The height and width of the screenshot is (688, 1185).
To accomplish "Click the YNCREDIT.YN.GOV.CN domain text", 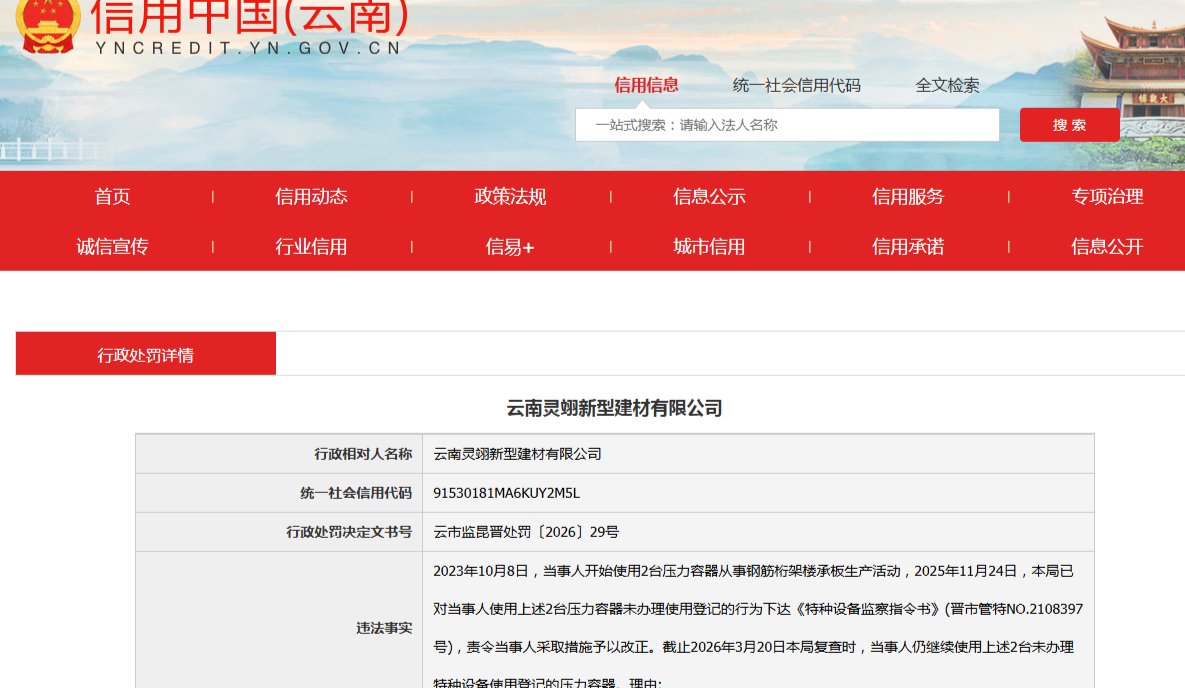I will click(249, 48).
